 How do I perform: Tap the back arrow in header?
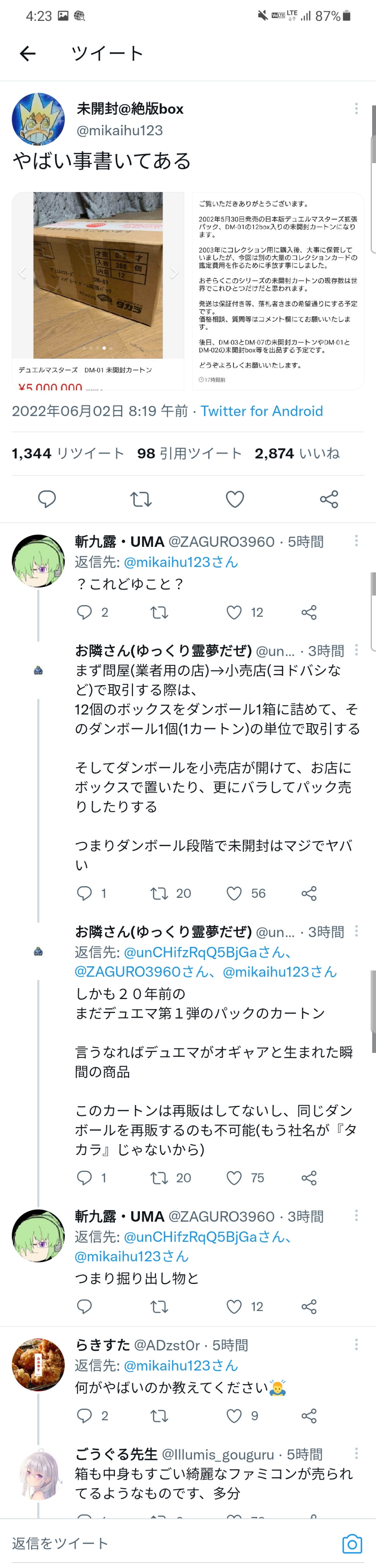tap(27, 54)
